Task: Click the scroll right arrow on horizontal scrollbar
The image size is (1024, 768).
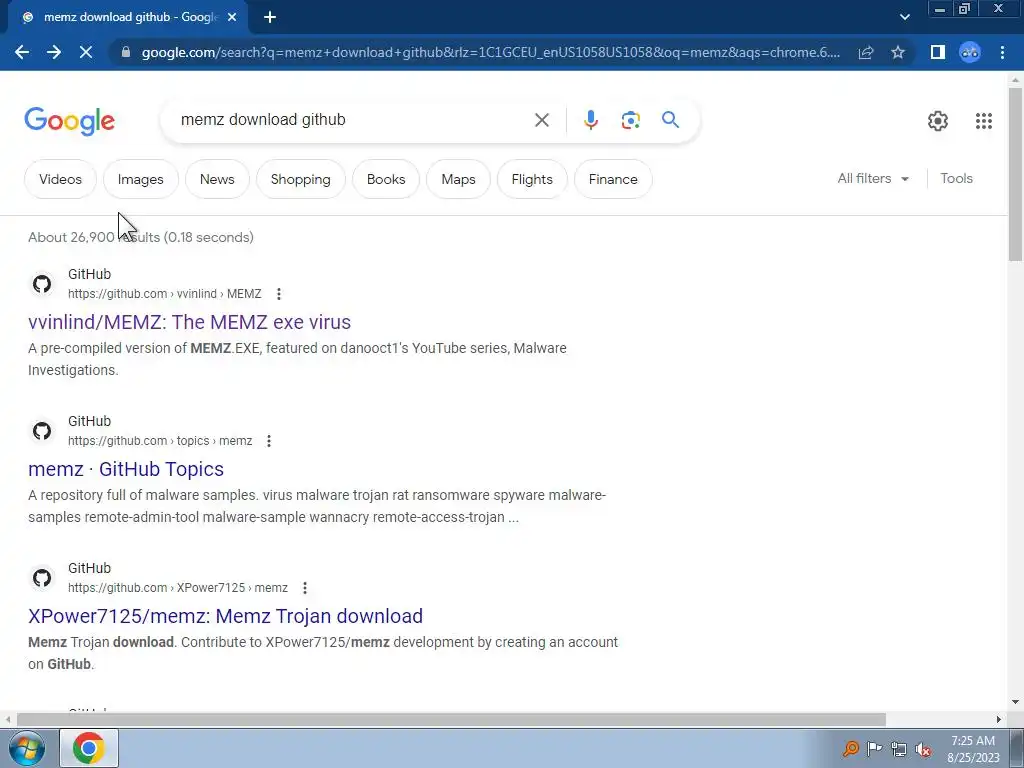Action: 999,720
